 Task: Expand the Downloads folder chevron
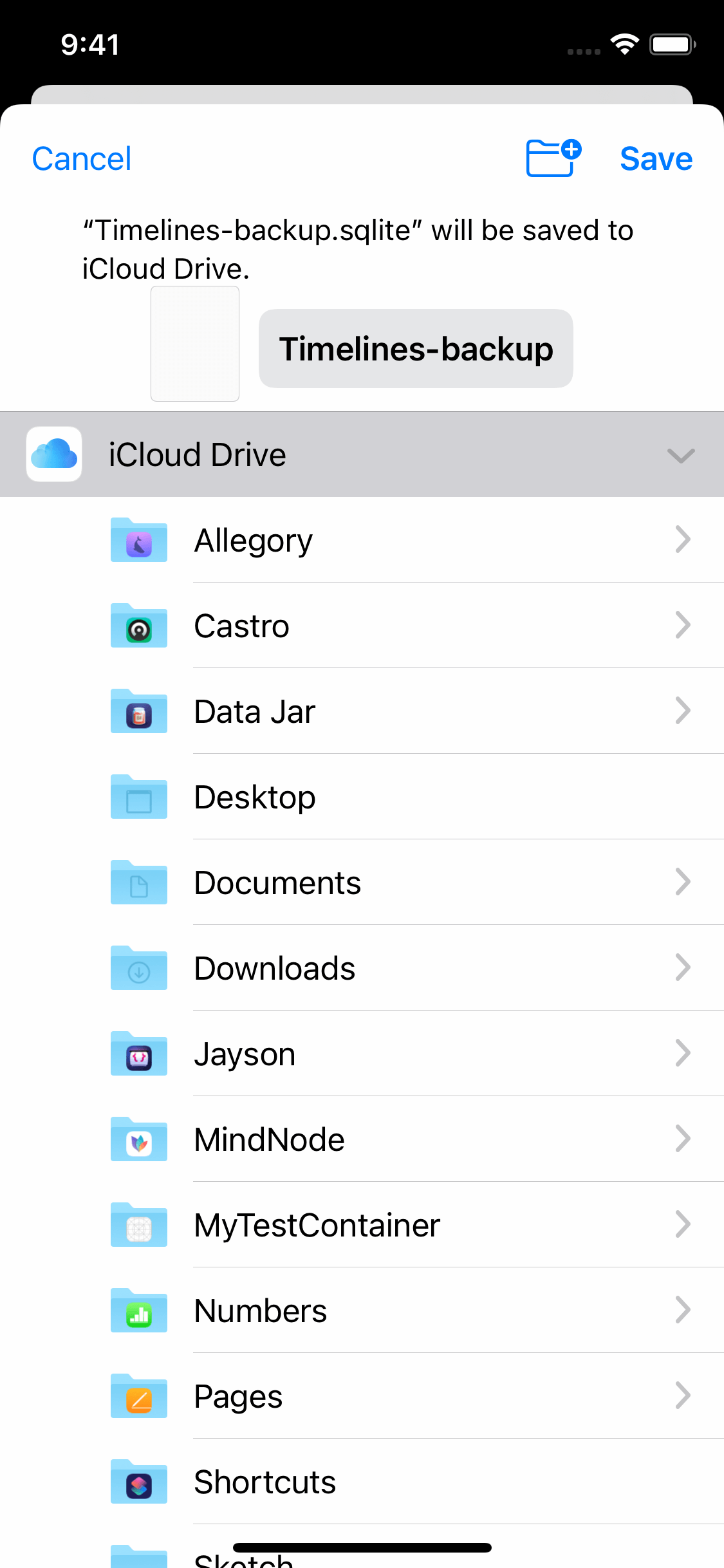click(683, 967)
